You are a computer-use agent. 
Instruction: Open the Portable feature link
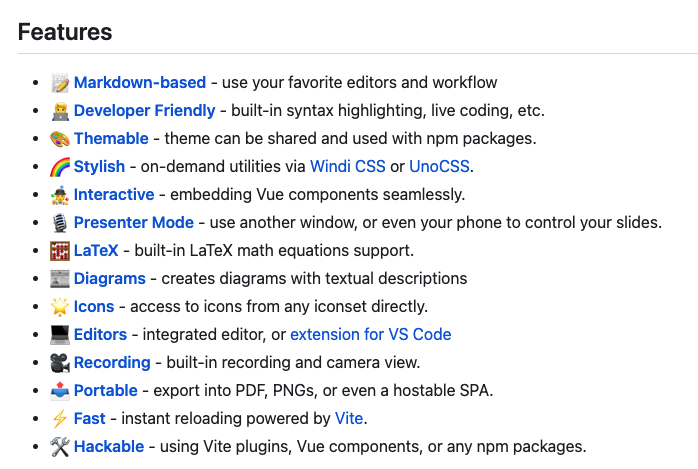point(106,391)
